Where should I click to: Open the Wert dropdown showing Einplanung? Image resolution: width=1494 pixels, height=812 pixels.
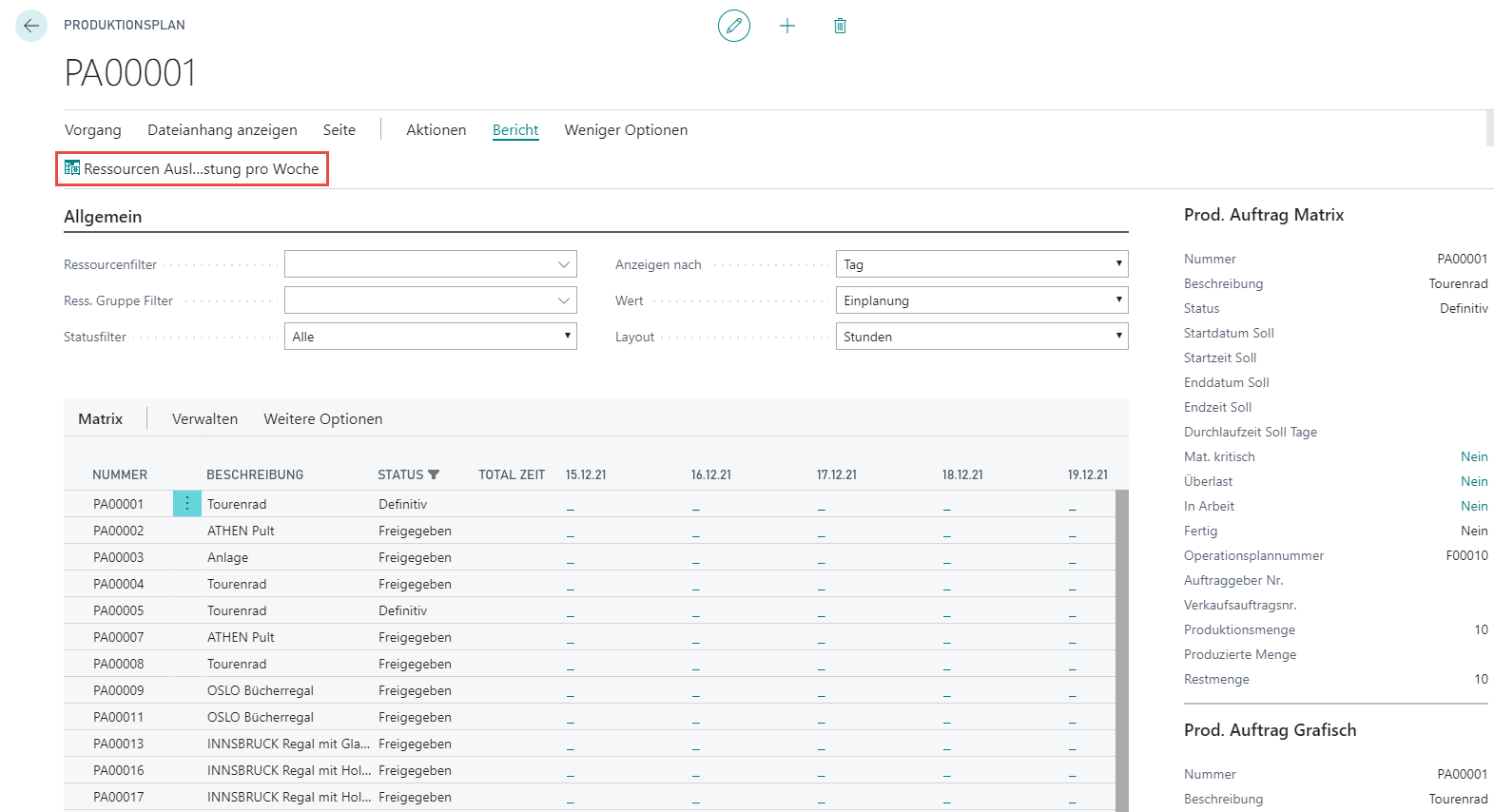pyautogui.click(x=982, y=300)
